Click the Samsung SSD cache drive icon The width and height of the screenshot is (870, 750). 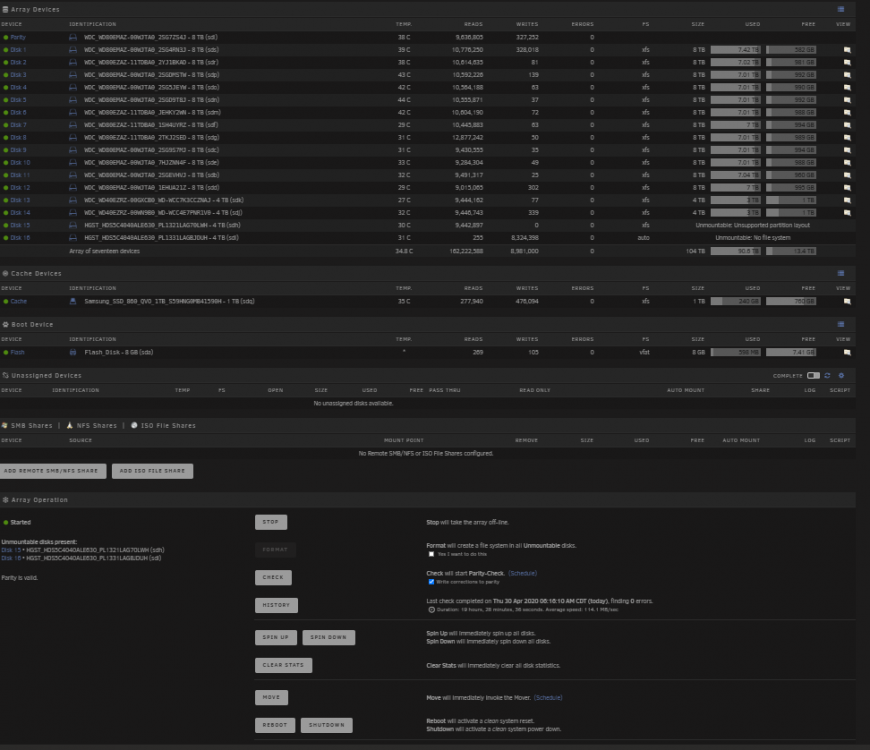tap(73, 301)
